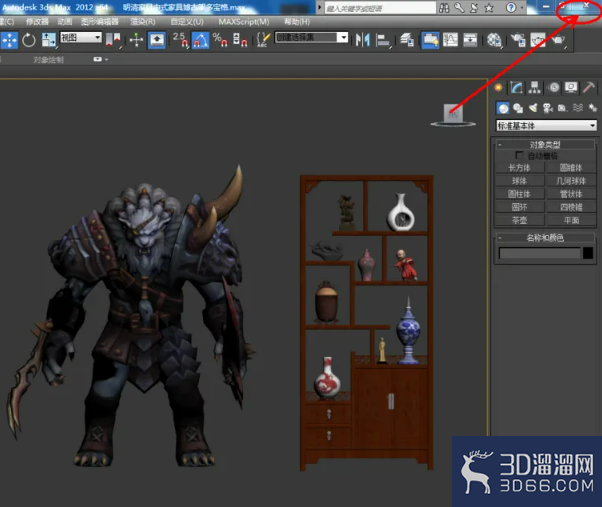Open the 标准基本体 dropdown

pos(546,126)
